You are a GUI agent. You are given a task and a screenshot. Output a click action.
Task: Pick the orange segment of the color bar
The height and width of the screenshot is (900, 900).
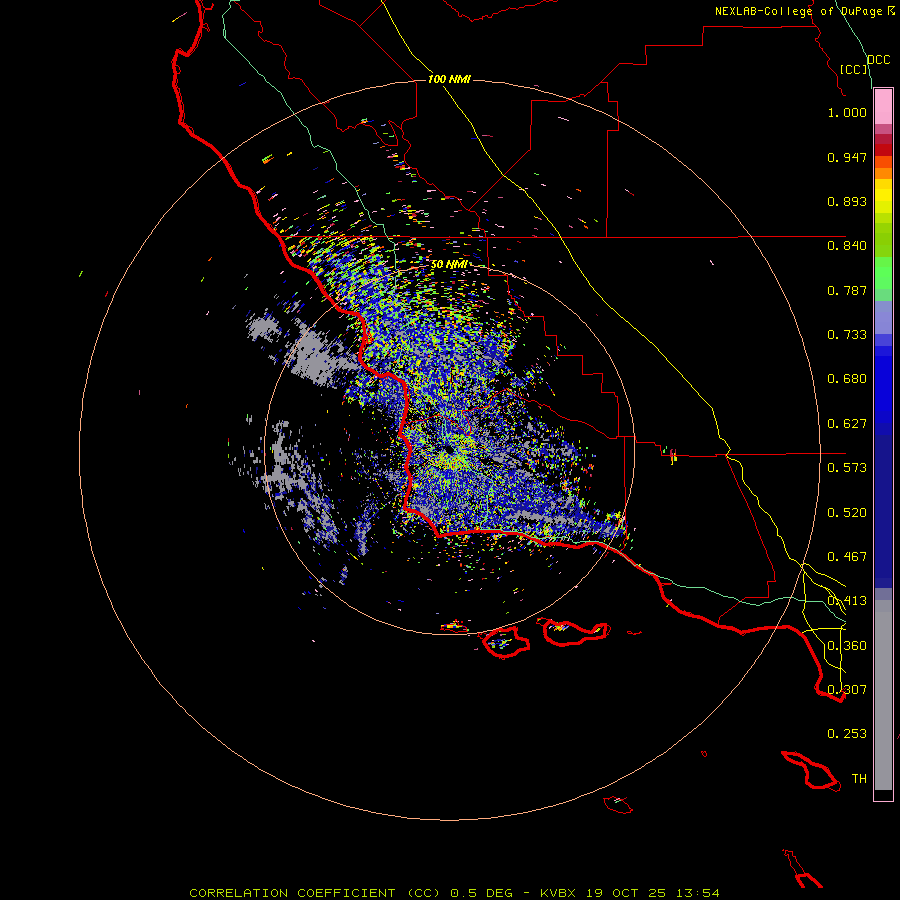tap(883, 173)
